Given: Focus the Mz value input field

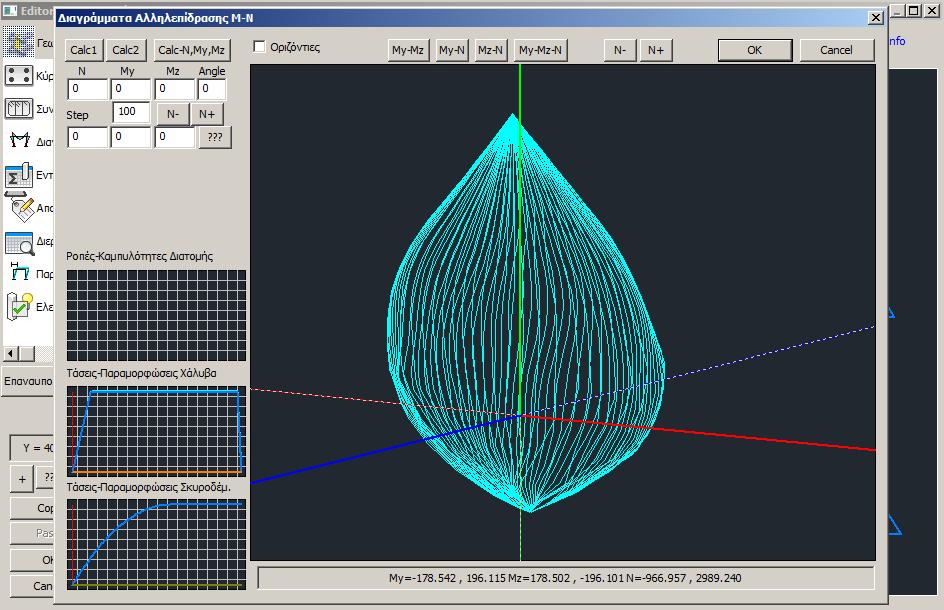Looking at the screenshot, I should (x=175, y=89).
